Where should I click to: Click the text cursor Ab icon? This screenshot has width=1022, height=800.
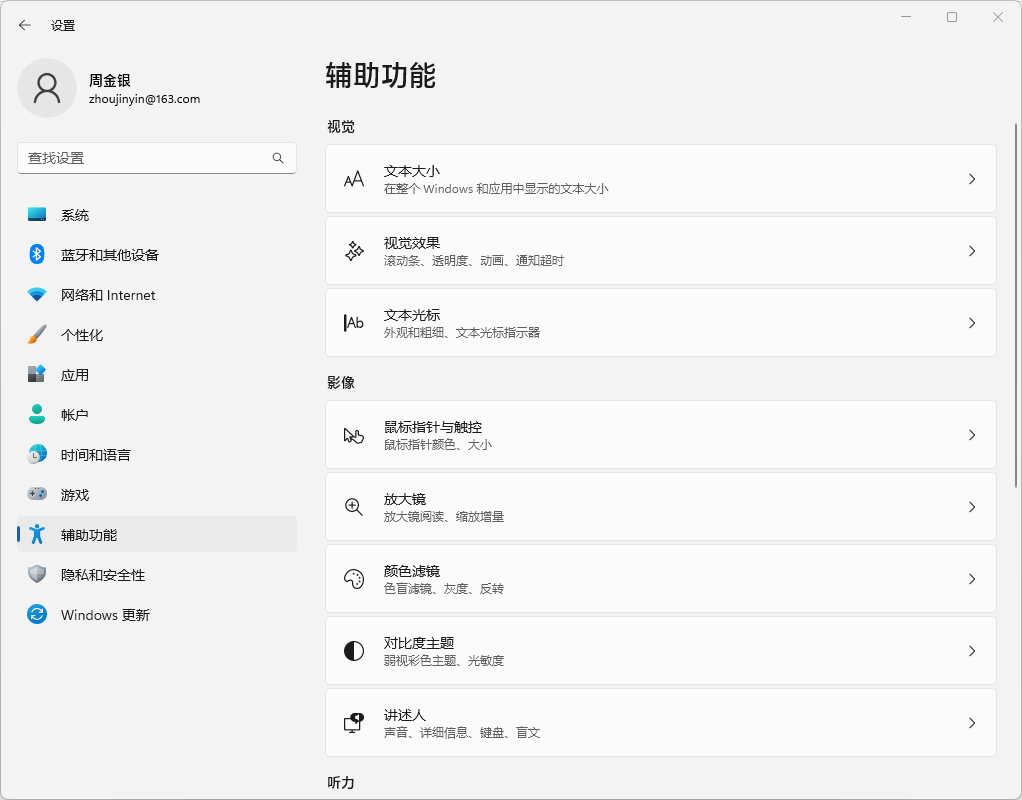coord(354,323)
